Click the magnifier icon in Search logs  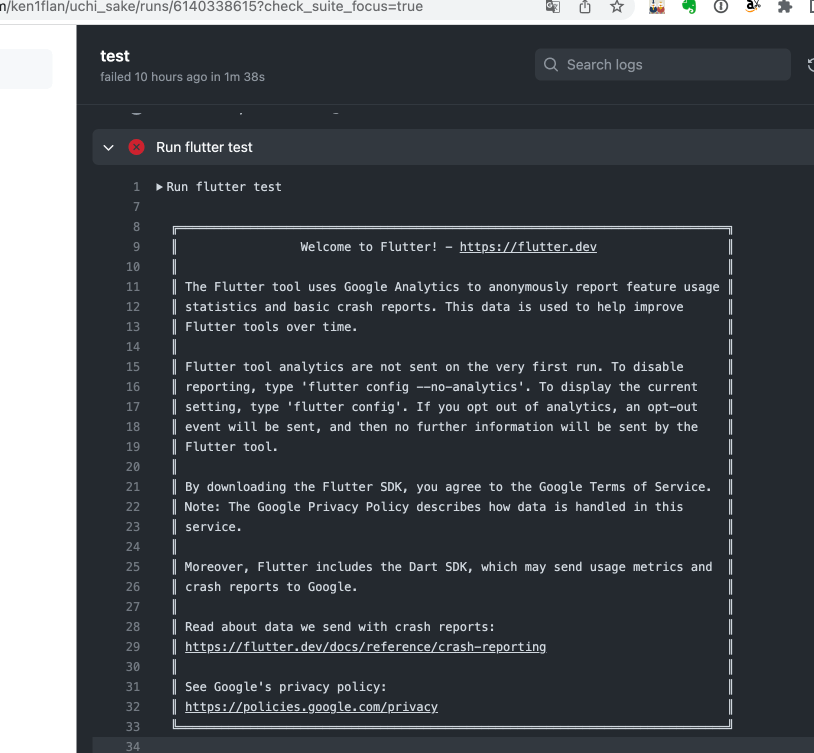551,64
